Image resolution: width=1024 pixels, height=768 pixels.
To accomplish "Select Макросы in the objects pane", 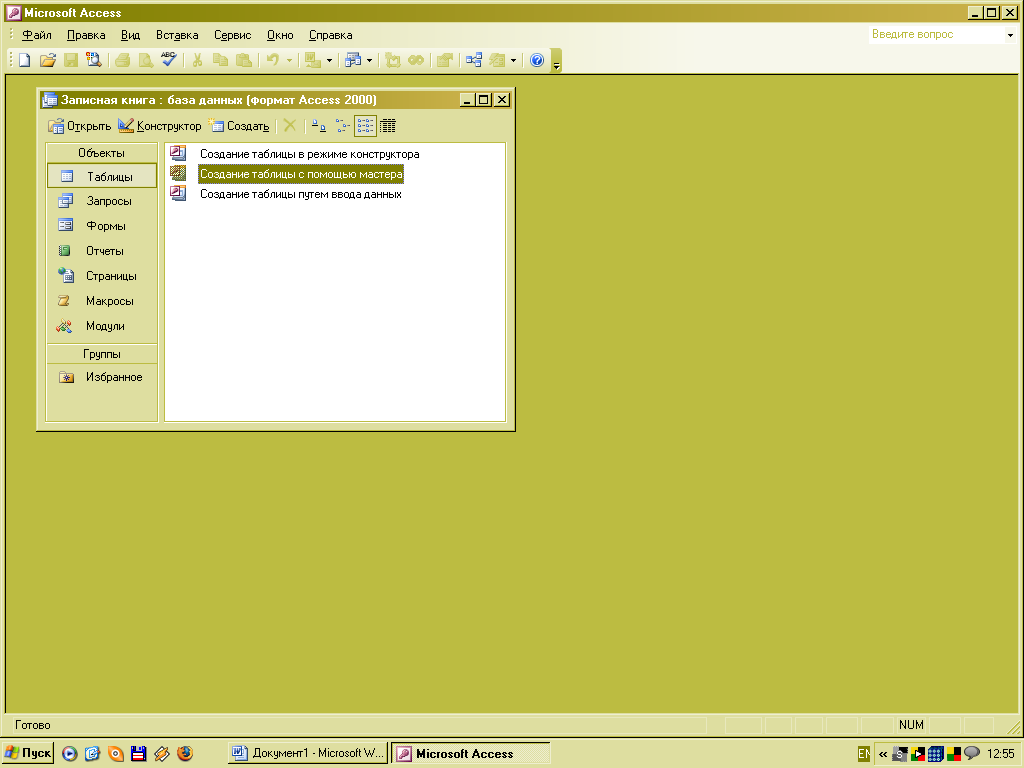I will pyautogui.click(x=102, y=301).
